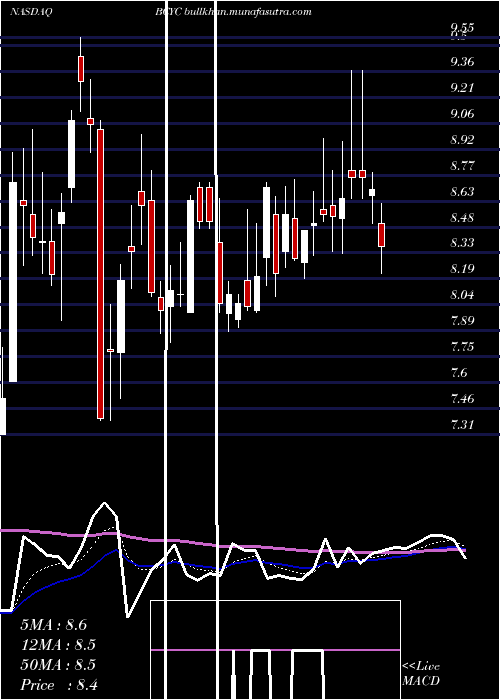
Task: Click the tallest red candle falling to 7.31
Action: click(x=100, y=274)
